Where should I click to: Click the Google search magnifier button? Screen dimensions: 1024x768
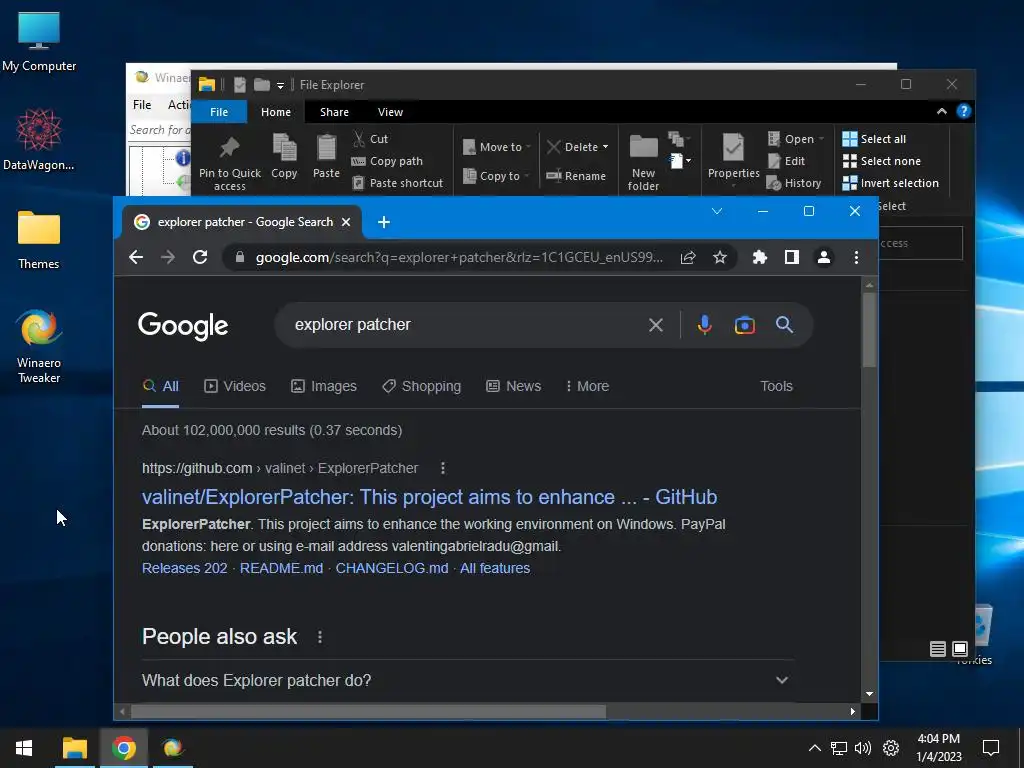pyautogui.click(x=784, y=325)
